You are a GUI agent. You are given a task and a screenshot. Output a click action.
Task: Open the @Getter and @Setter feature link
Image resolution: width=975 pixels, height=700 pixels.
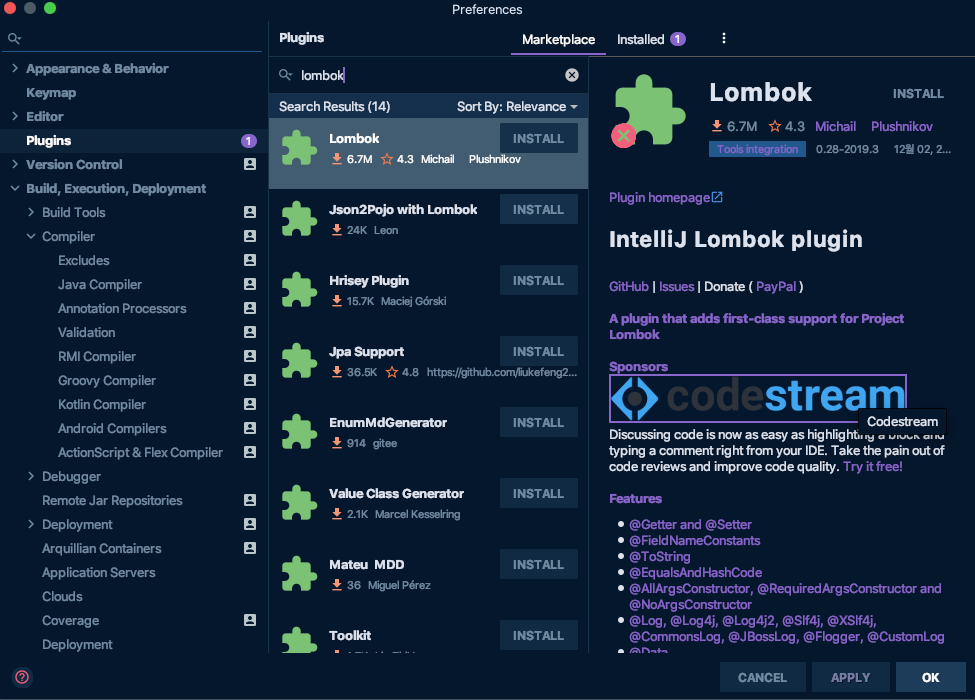tap(690, 525)
